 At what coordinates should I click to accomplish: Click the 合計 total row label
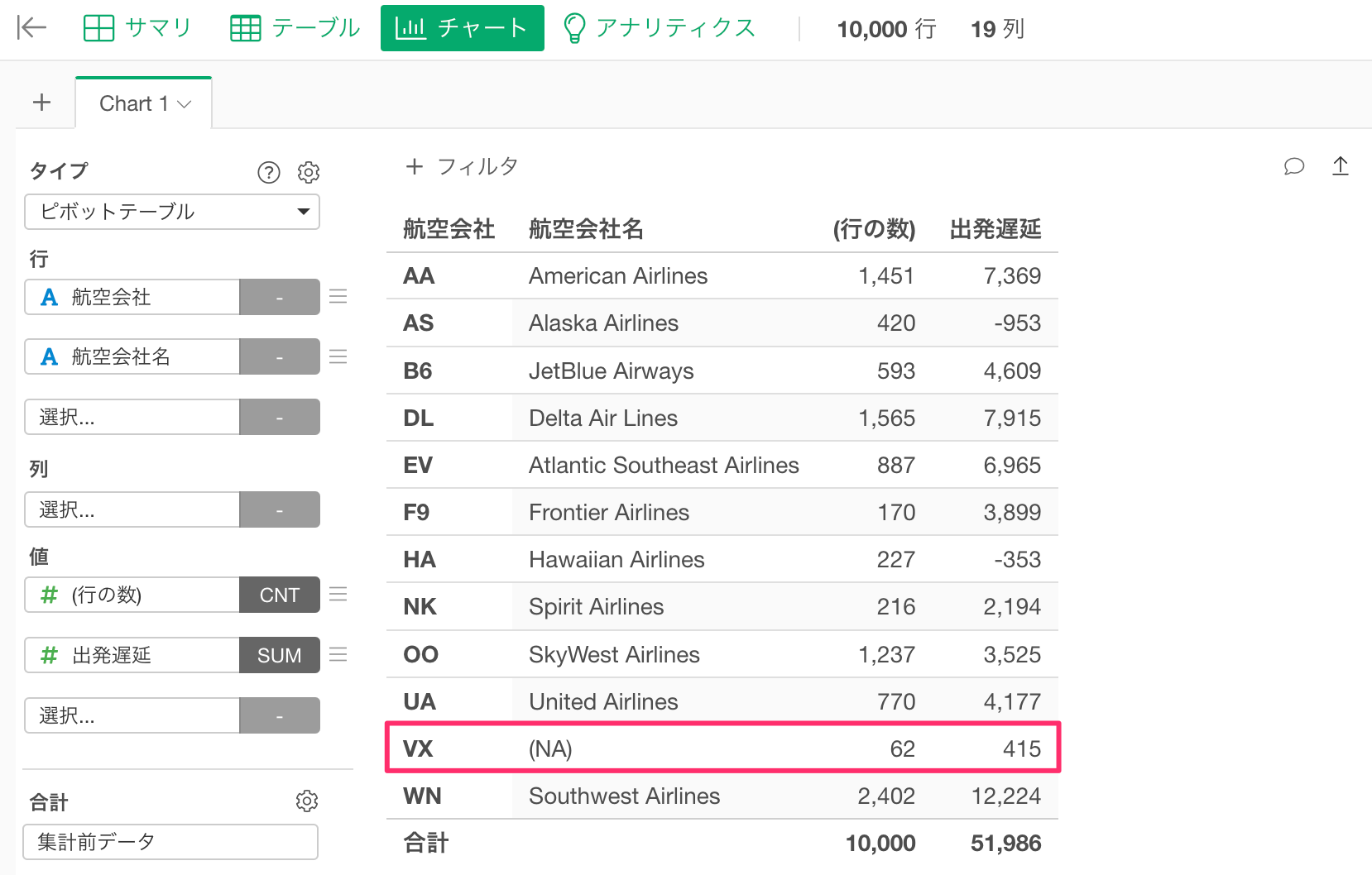coord(425,843)
